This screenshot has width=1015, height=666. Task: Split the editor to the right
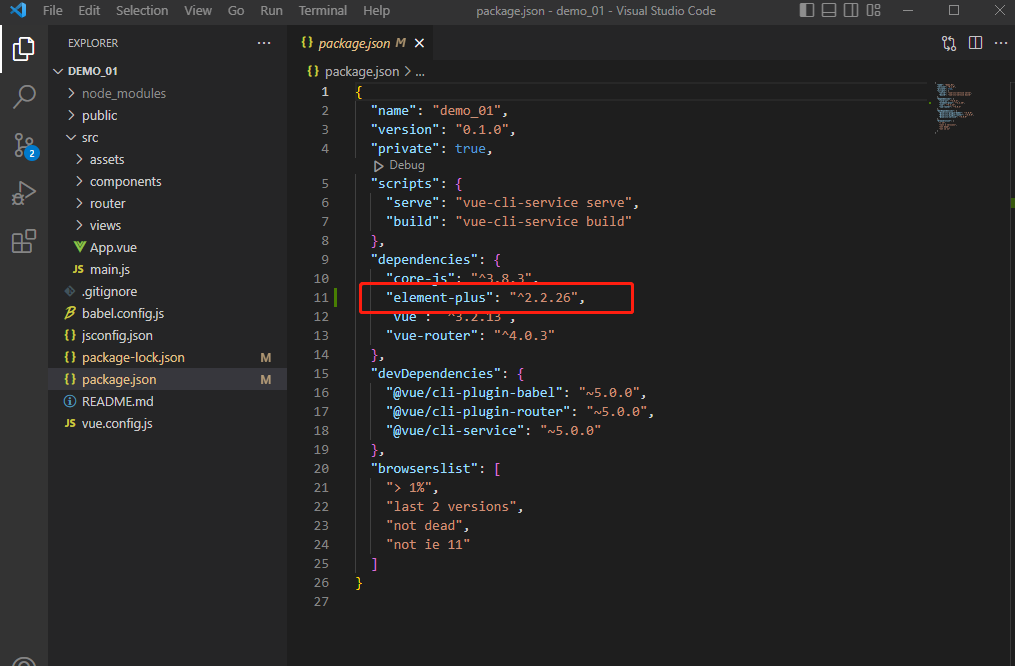[975, 43]
